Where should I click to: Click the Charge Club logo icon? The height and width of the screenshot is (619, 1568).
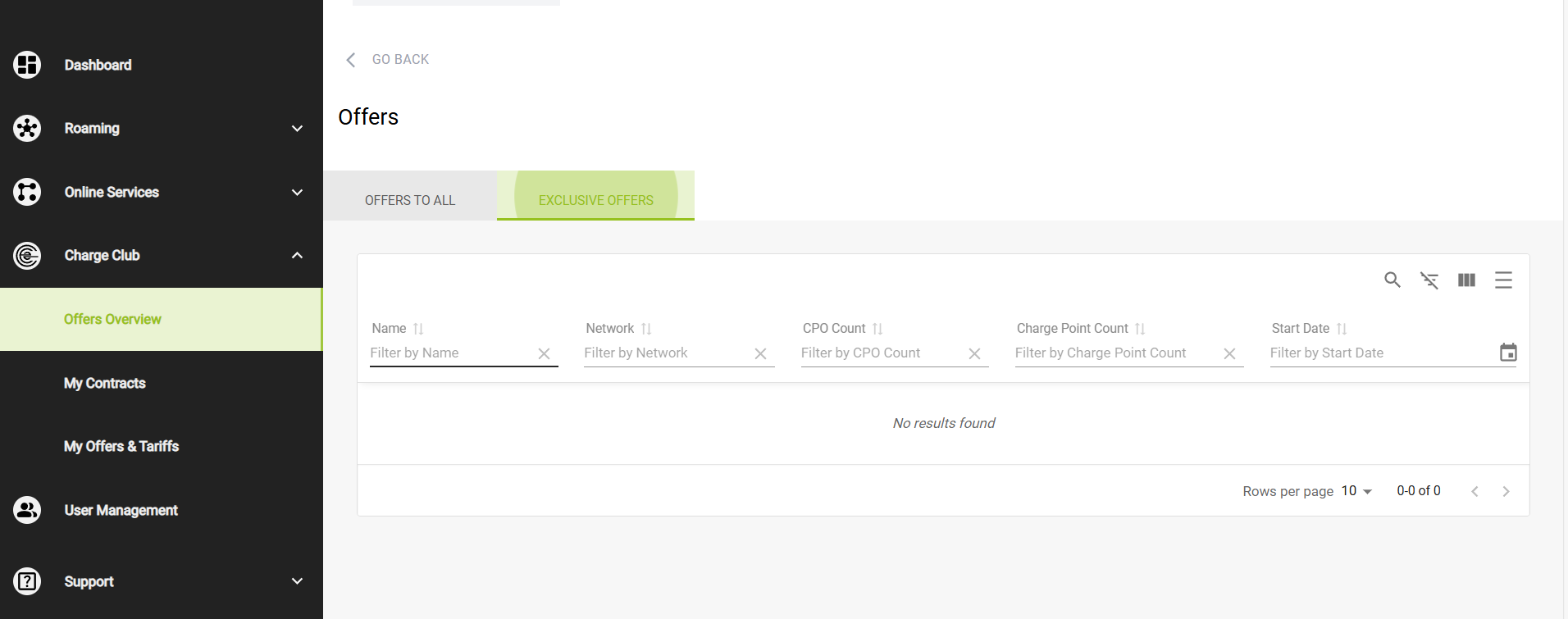pyautogui.click(x=27, y=255)
